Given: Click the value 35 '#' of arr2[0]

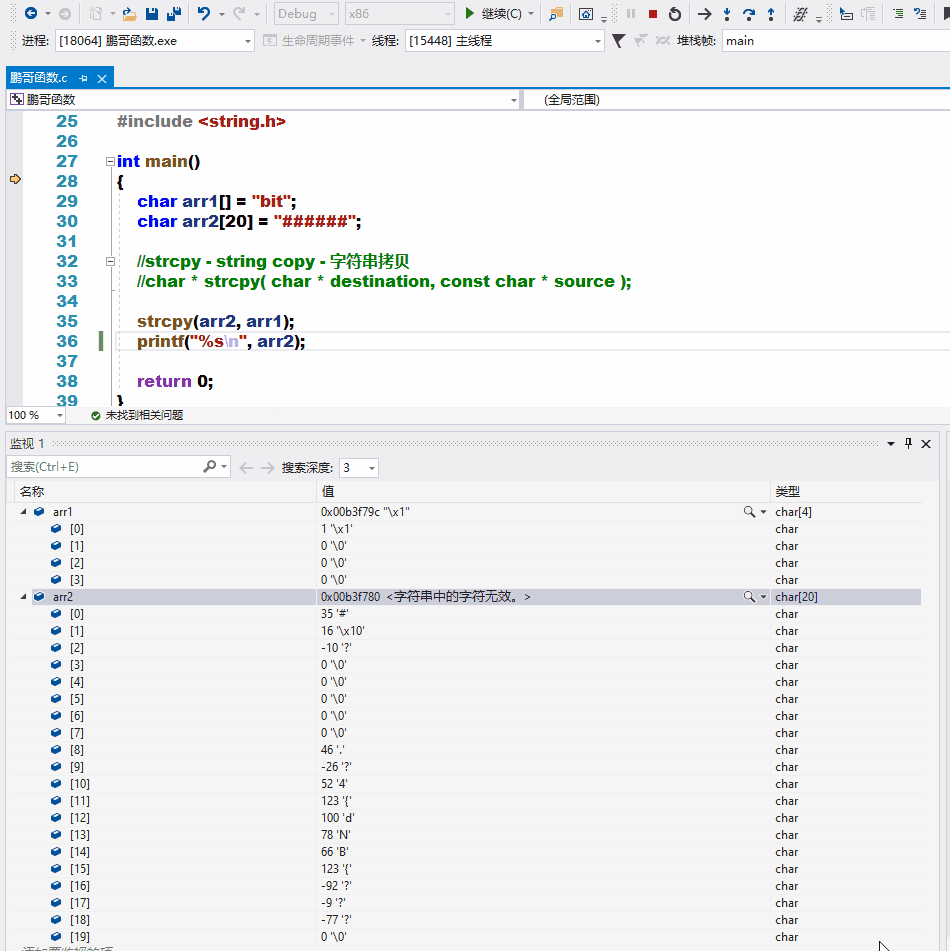Looking at the screenshot, I should 334,614.
